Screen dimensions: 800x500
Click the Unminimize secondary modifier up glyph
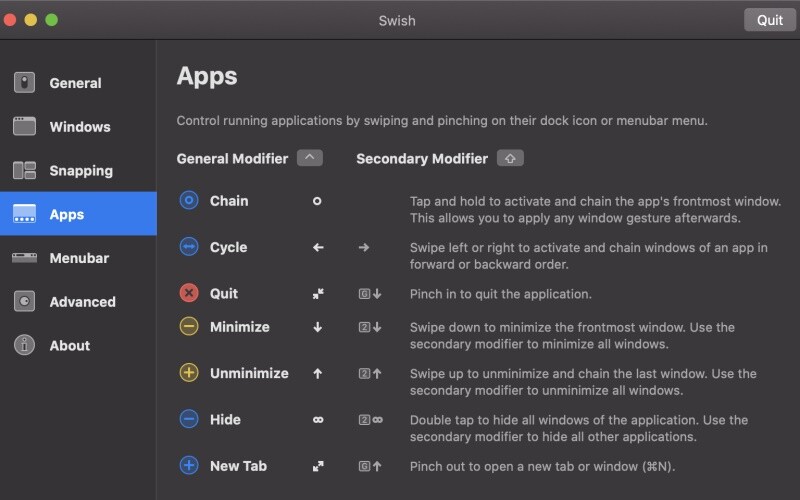370,373
